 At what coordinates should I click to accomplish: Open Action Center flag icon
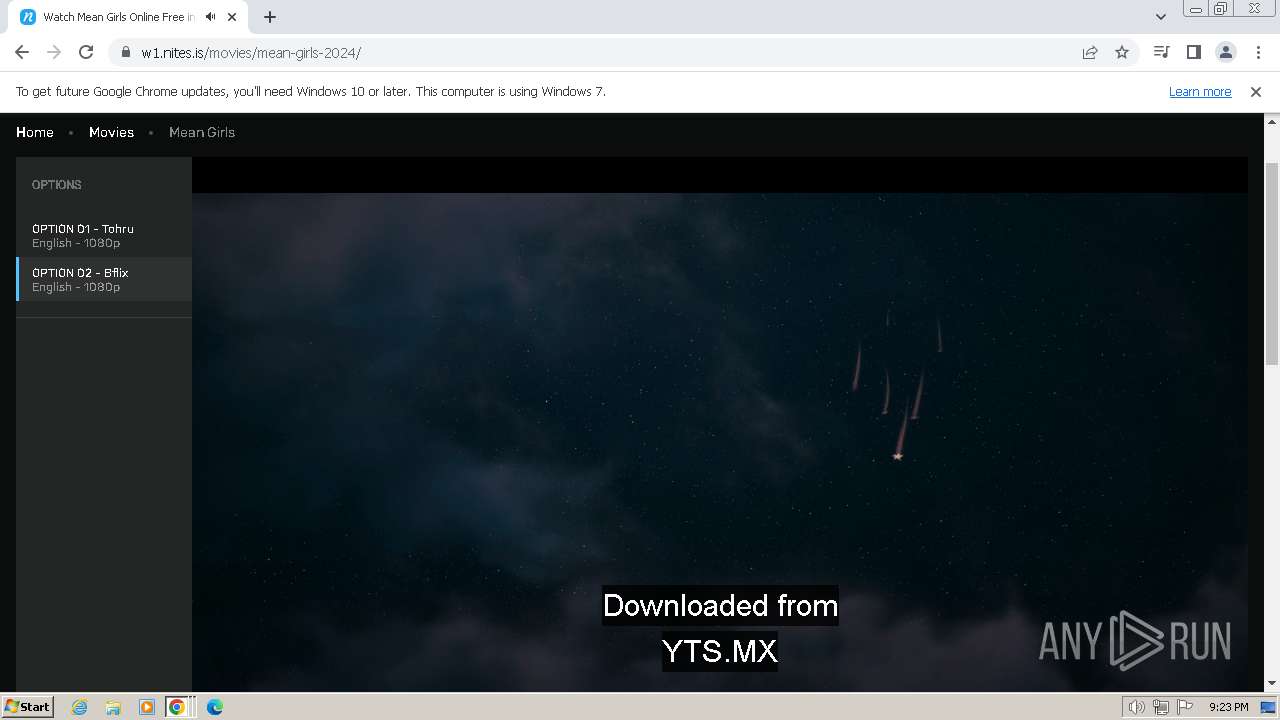[1185, 707]
